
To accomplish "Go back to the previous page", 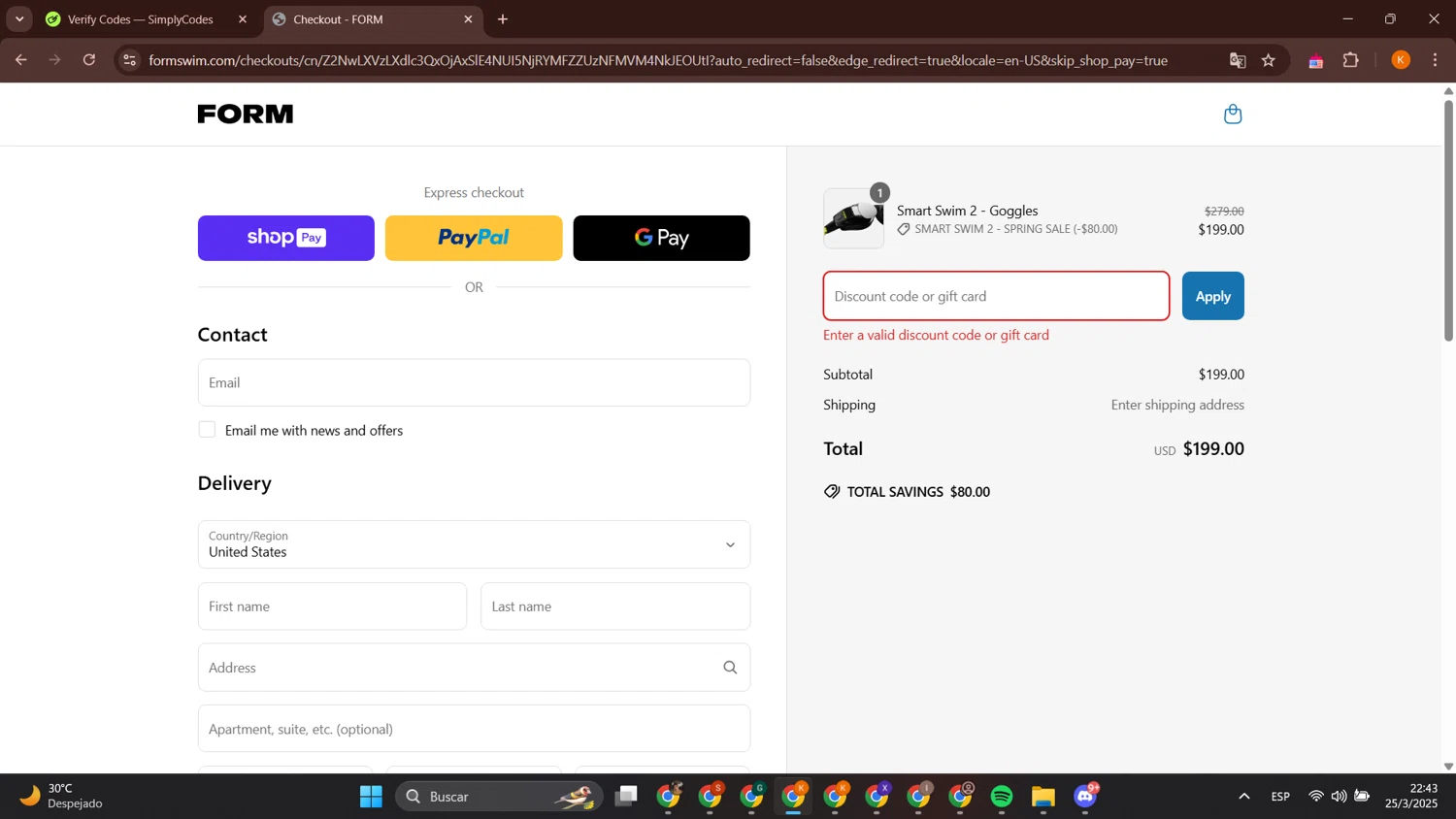I will point(20,60).
